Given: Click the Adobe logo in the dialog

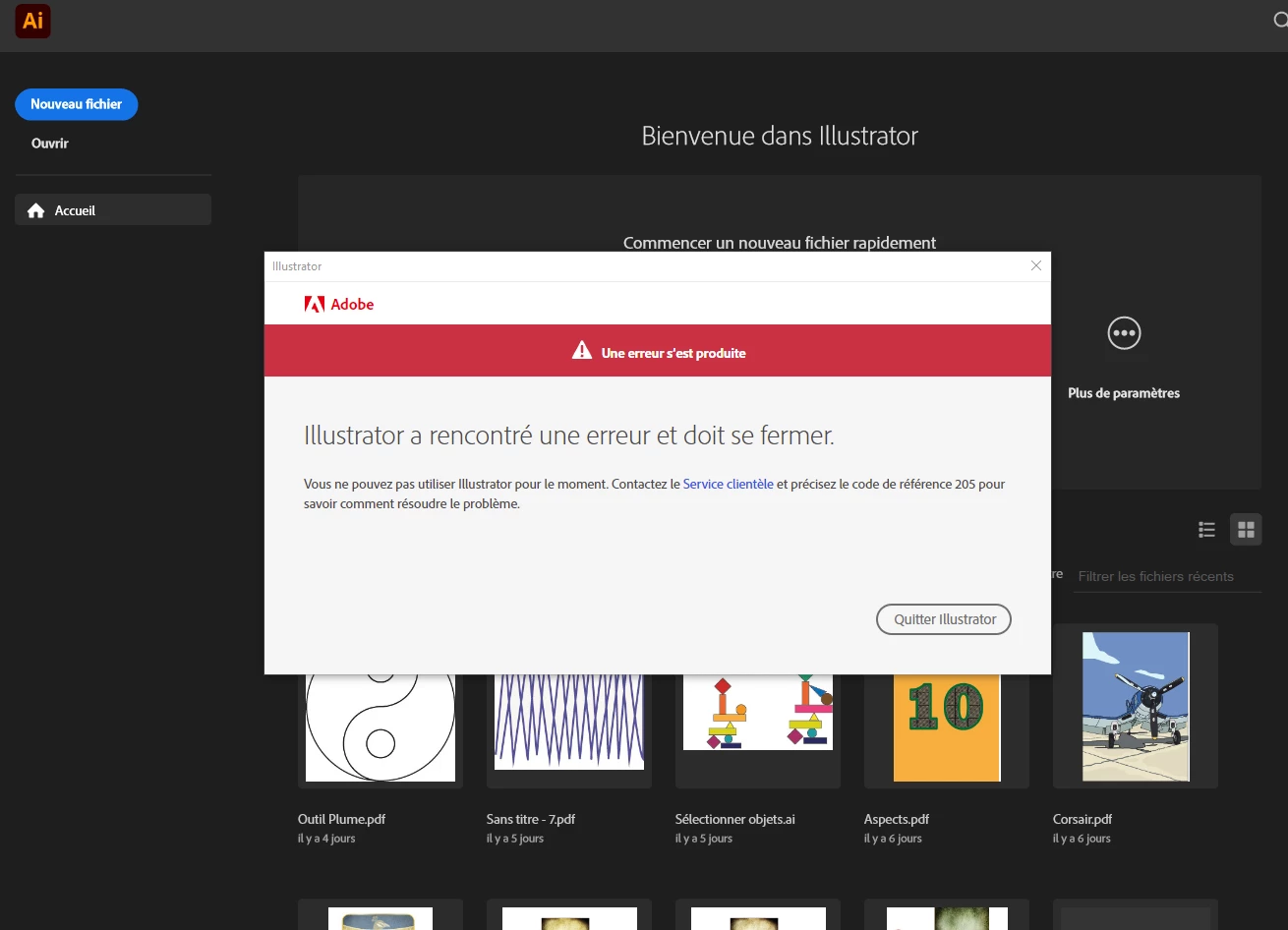Looking at the screenshot, I should pyautogui.click(x=339, y=304).
